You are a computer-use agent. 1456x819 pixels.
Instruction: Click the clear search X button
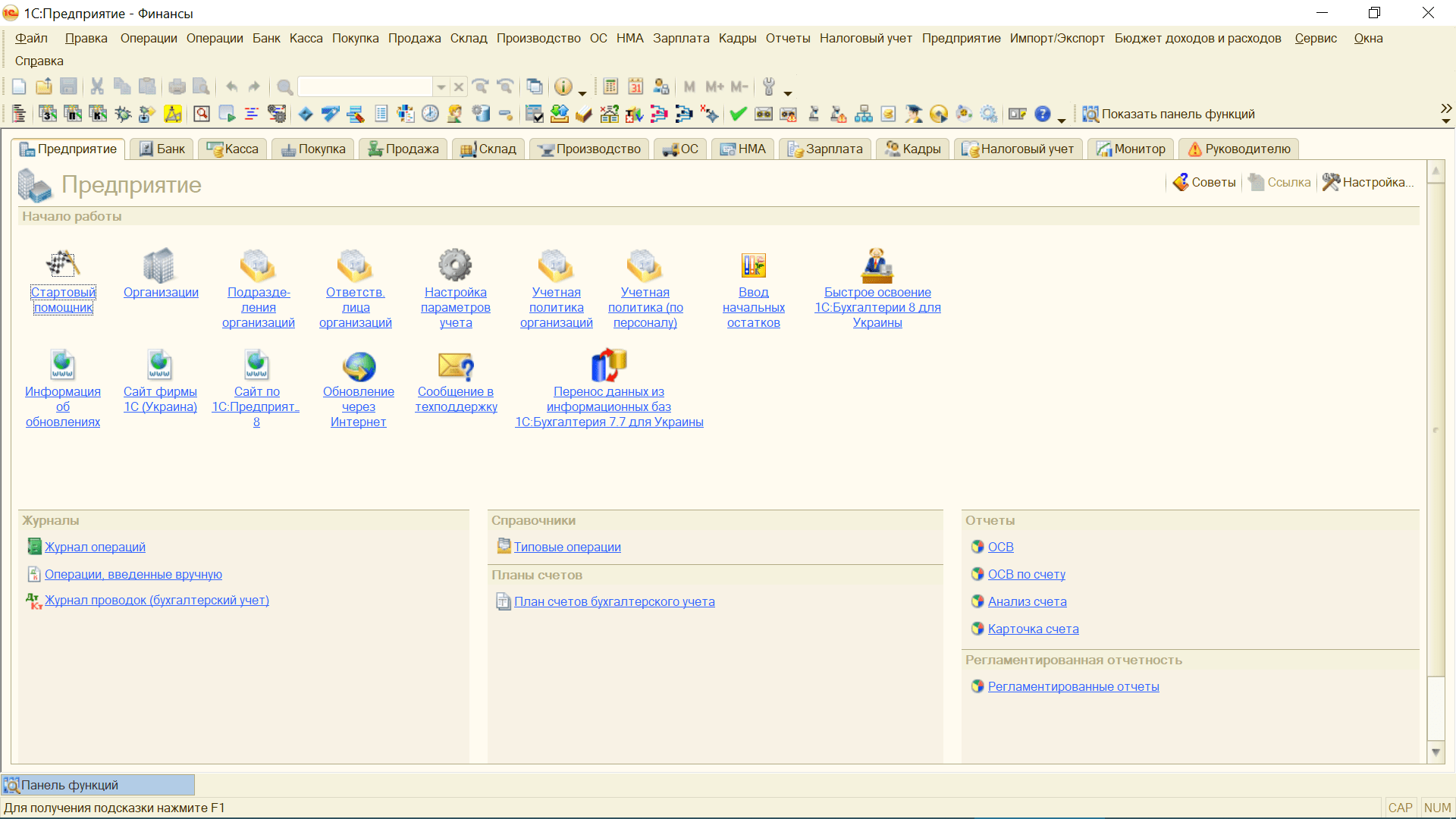coord(458,86)
